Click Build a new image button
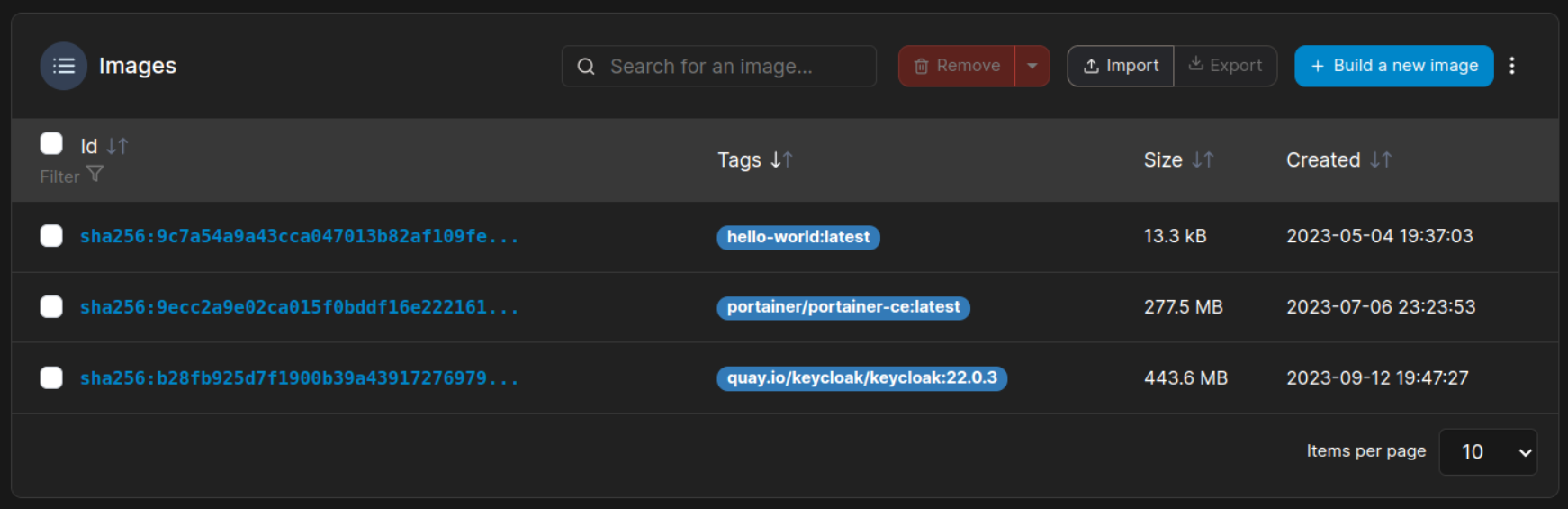The image size is (1568, 509). (1393, 66)
